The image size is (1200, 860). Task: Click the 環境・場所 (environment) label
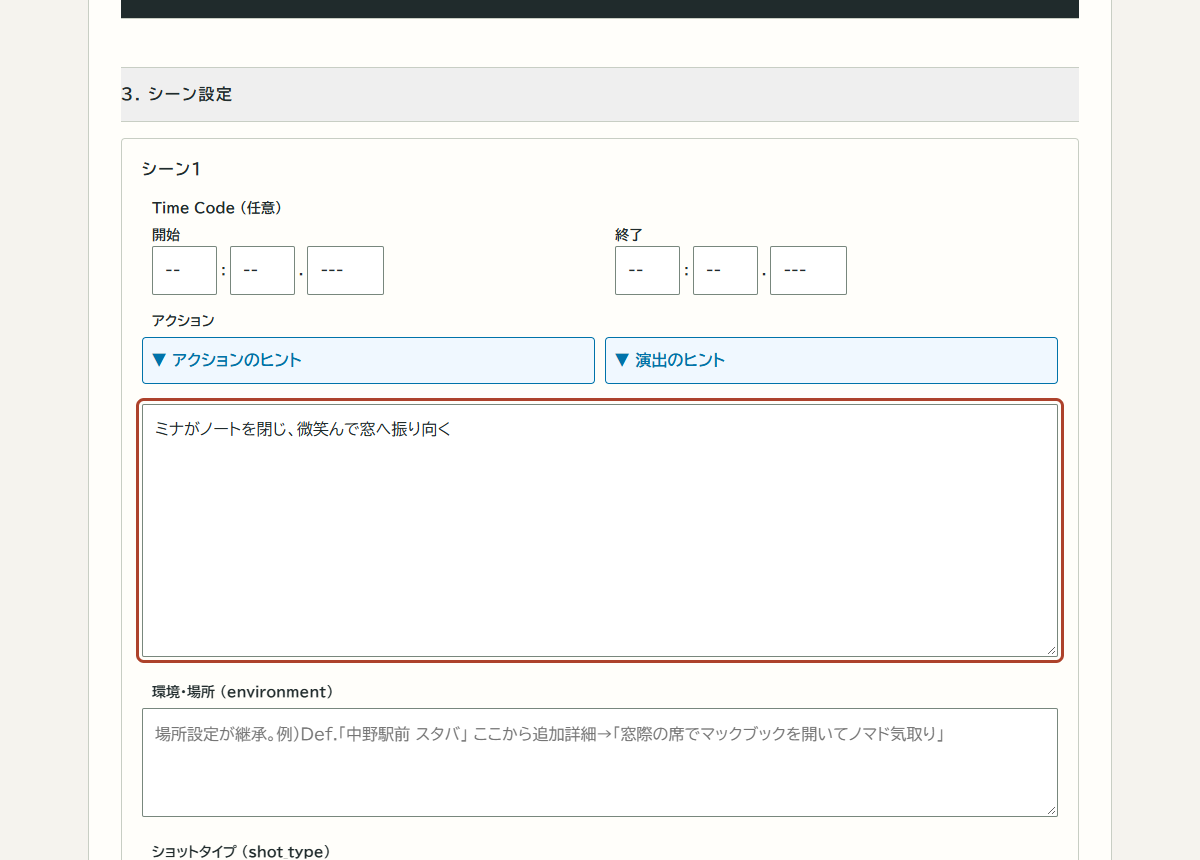tap(242, 692)
